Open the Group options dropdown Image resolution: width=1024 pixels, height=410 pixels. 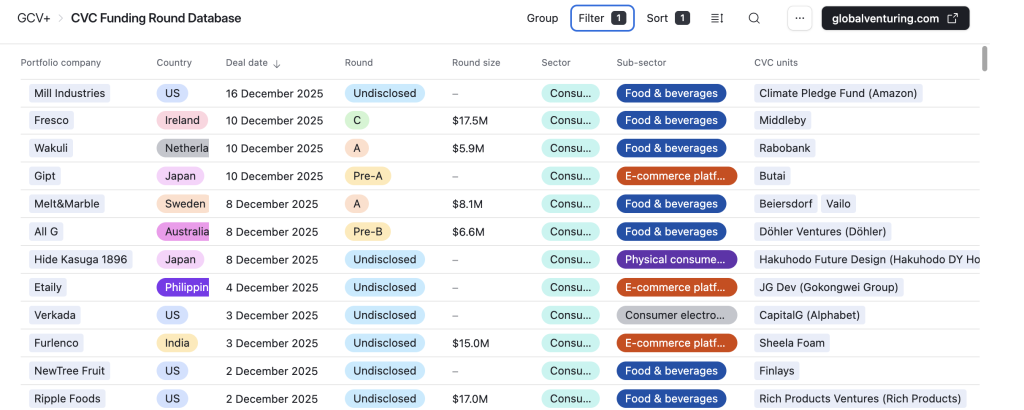[x=542, y=18]
